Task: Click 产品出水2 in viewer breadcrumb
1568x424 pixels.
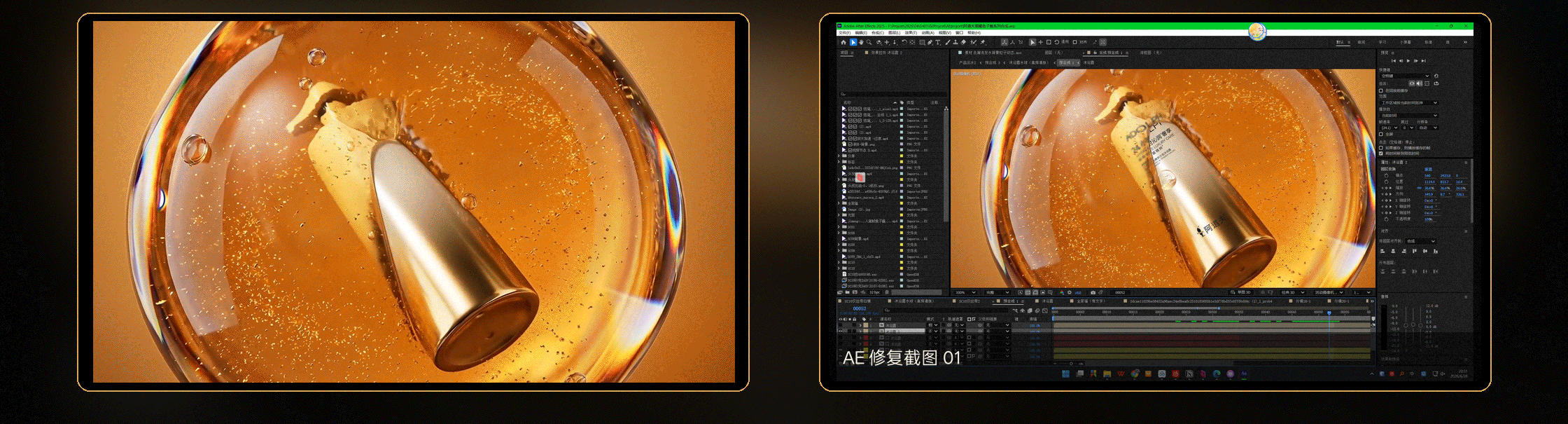Action: 967,62
